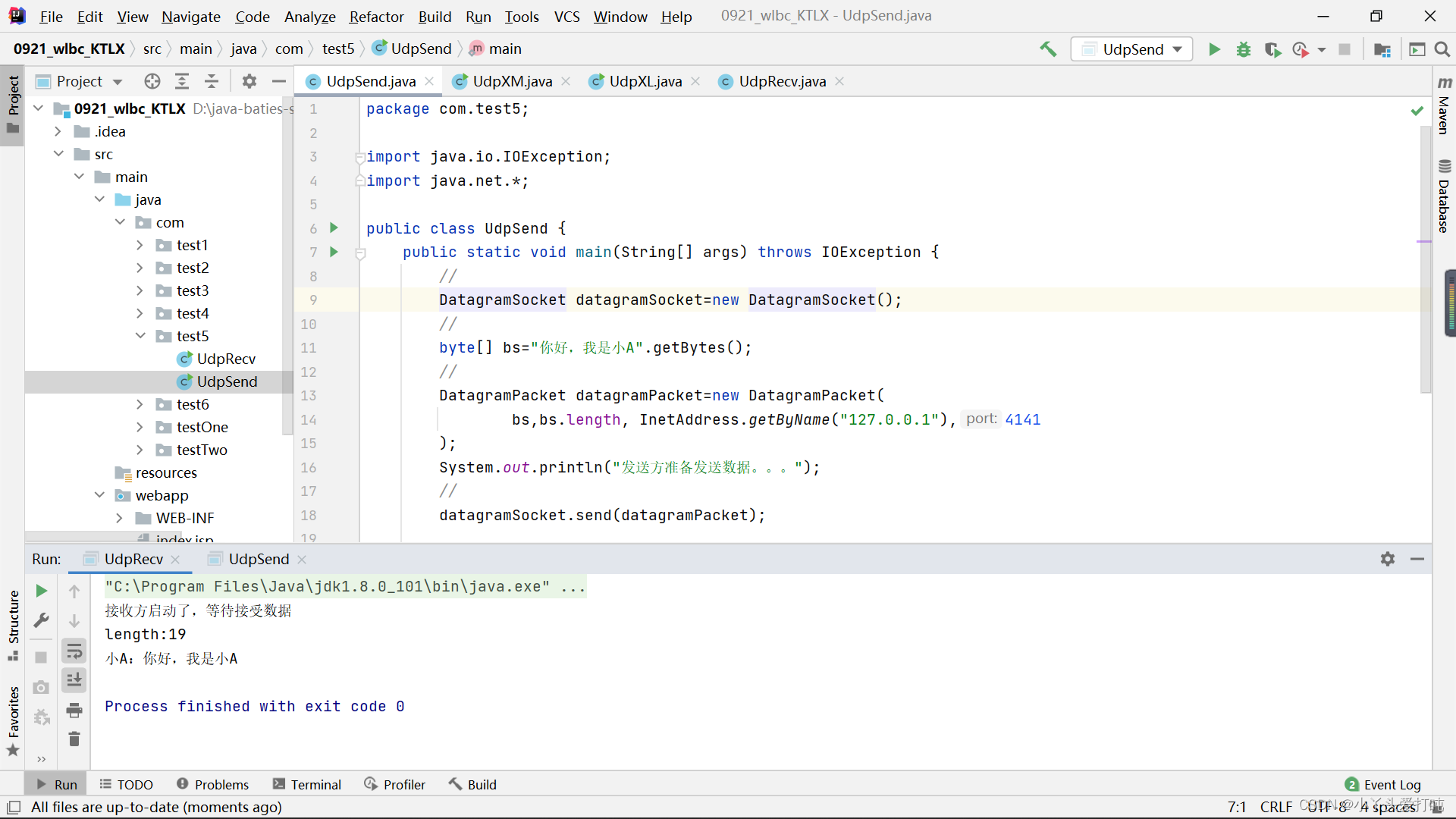Collapse the 0921_wlbc_KTLX project root
The width and height of the screenshot is (1456, 819).
(x=38, y=108)
